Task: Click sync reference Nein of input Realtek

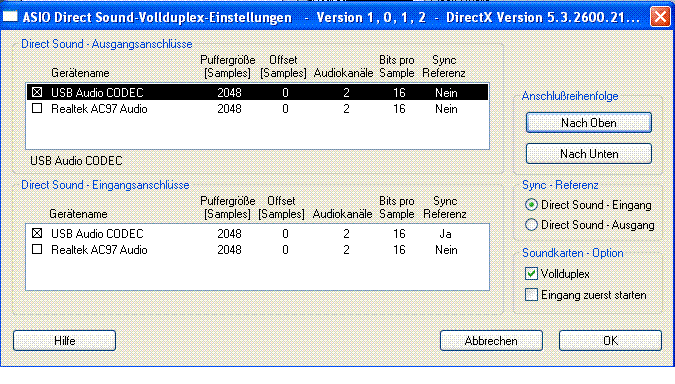Action: coord(446,250)
